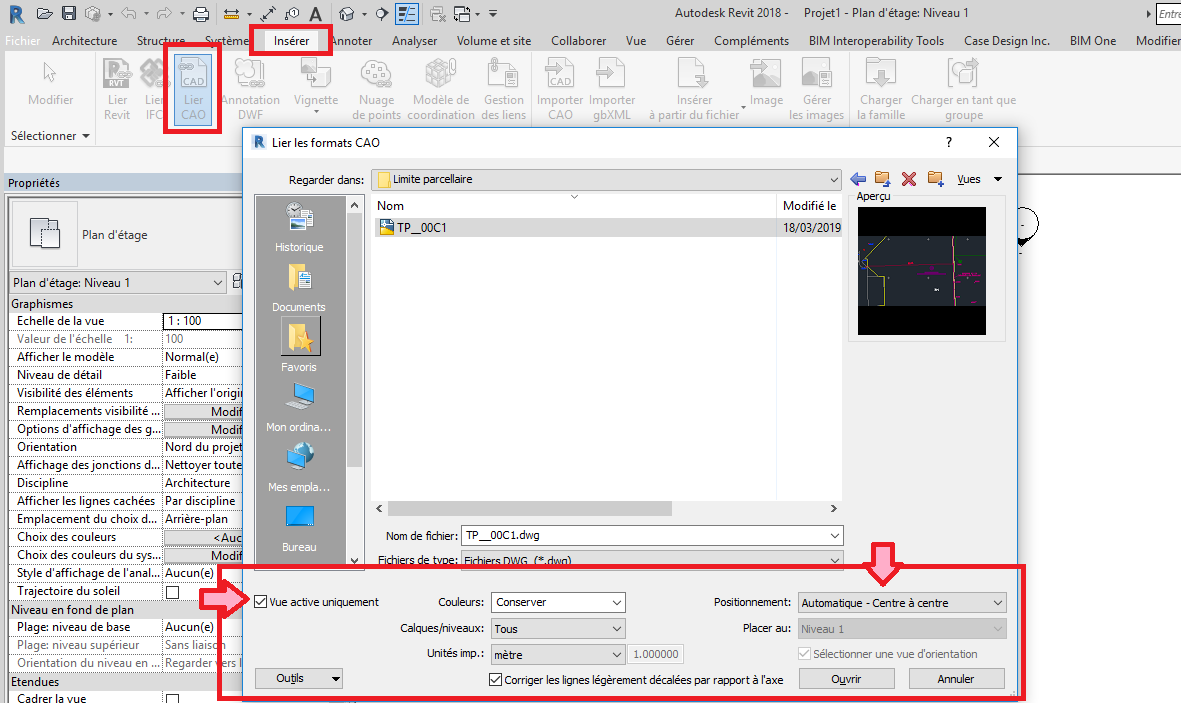Select the Text tool letter A icon
Screen dimensions: 1181x703
[x=316, y=14]
